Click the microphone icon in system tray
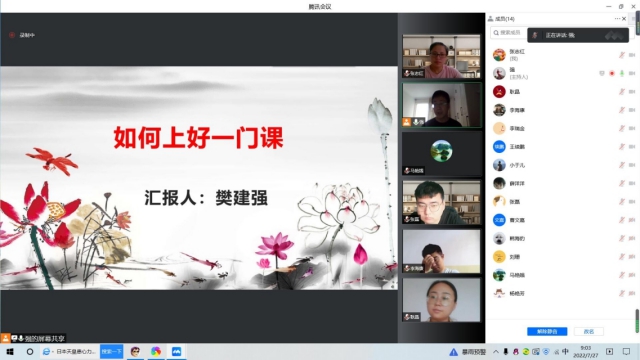 point(506,352)
